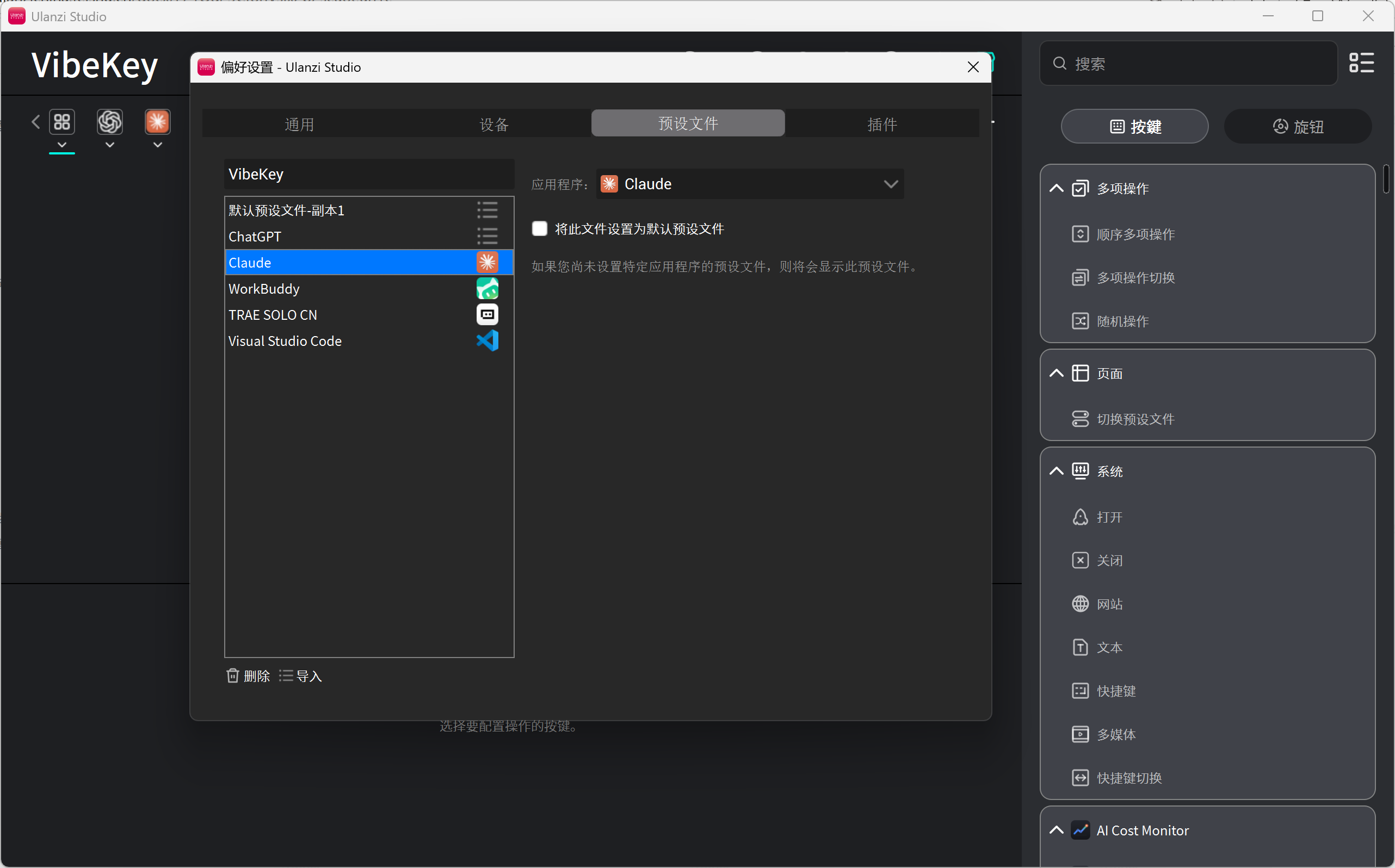Click the list icon on ChatGPT row
1395x868 pixels.
point(487,236)
